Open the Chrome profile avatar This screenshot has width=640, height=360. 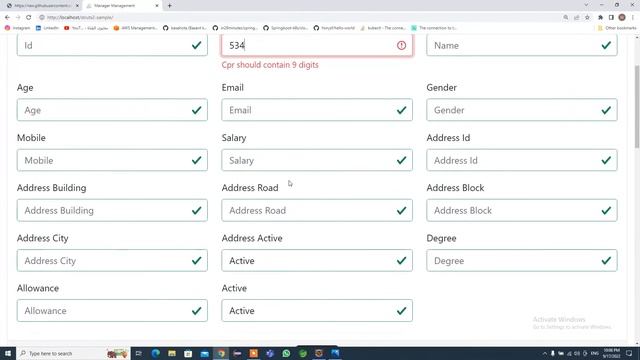click(622, 18)
